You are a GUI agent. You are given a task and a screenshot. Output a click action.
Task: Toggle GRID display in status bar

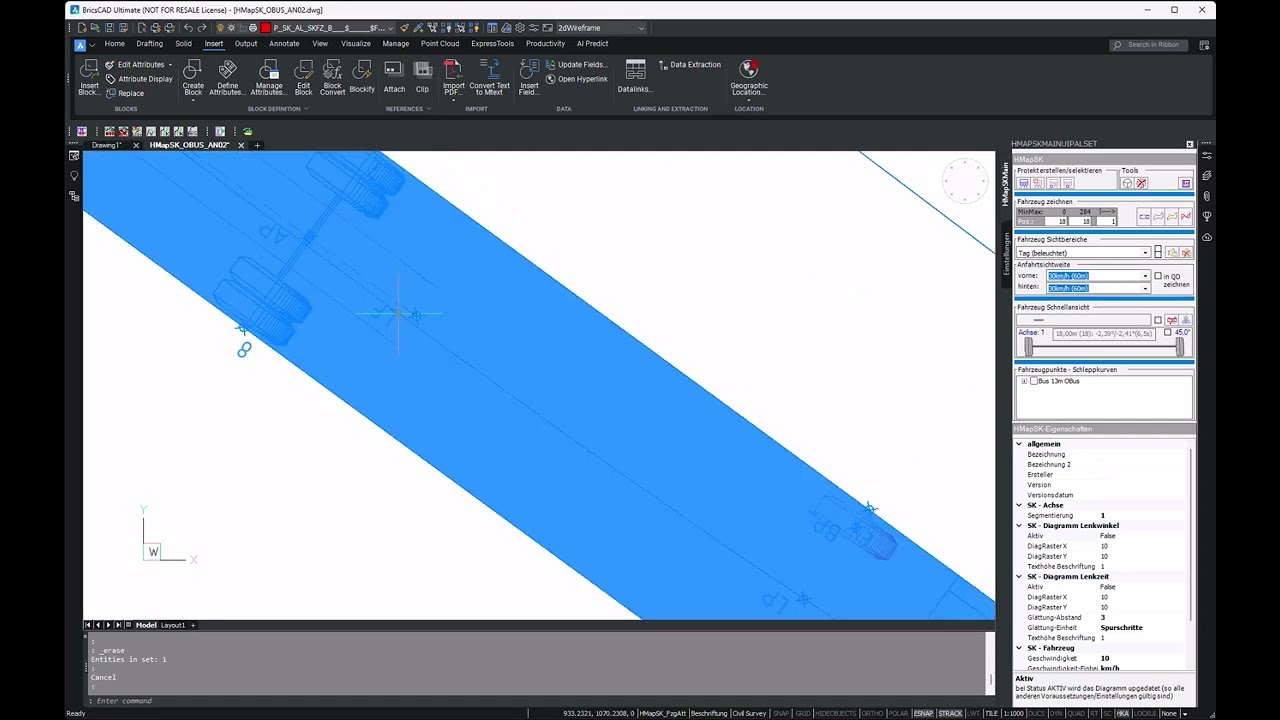click(x=803, y=713)
